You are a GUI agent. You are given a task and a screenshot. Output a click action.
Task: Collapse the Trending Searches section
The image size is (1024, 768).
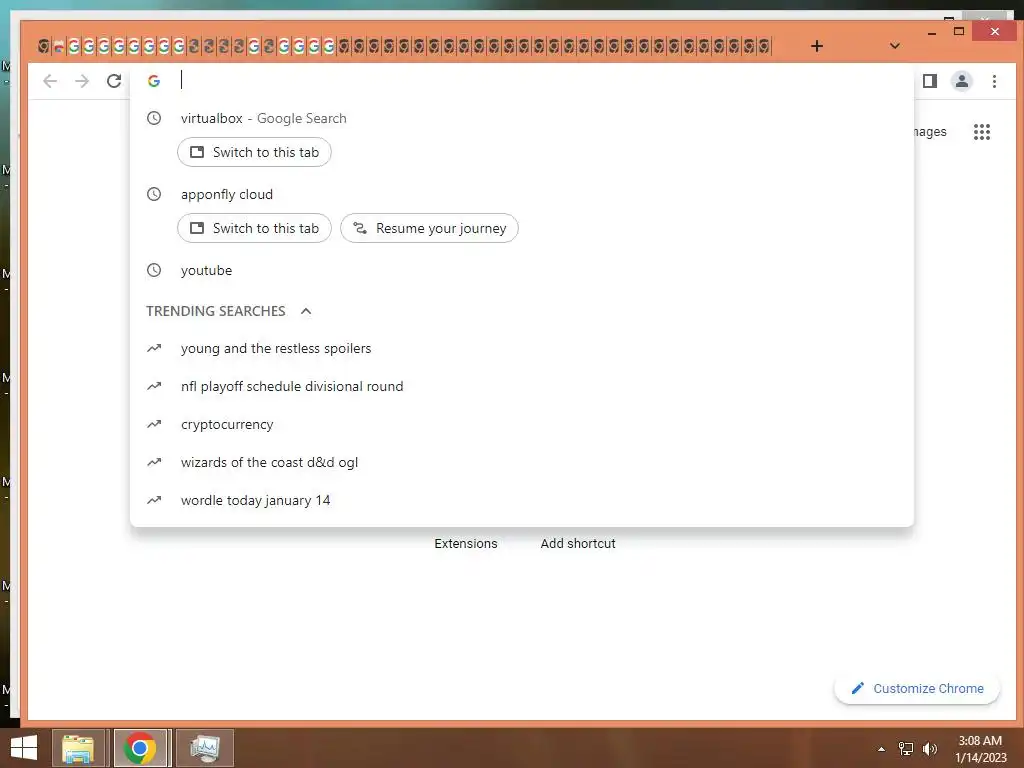click(x=306, y=311)
